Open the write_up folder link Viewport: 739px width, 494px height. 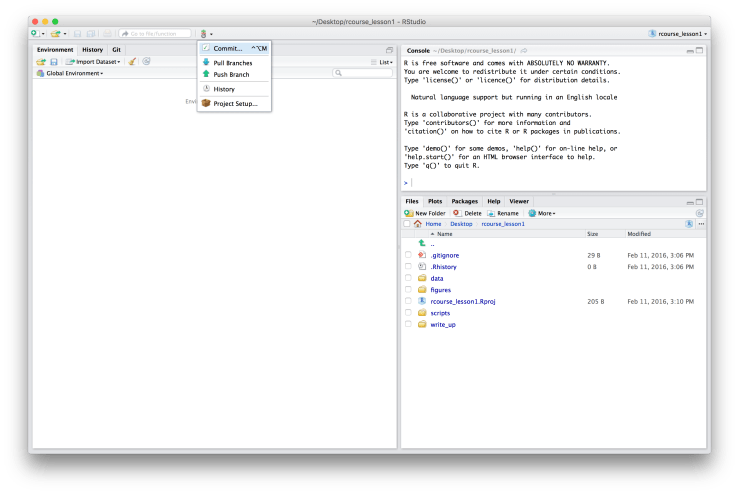[443, 324]
